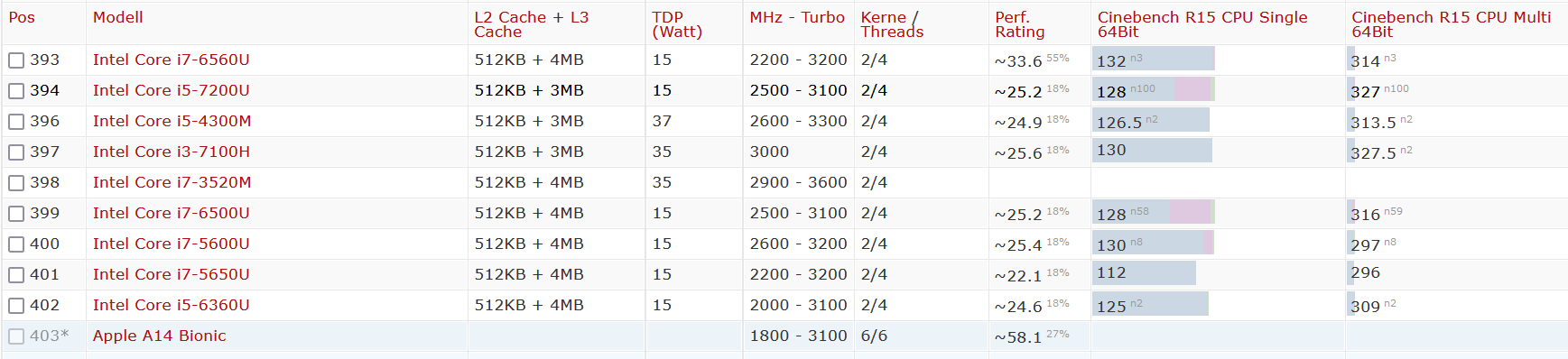The width and height of the screenshot is (1568, 359).
Task: Open the Intel Core i5-4300M page
Action: click(x=172, y=121)
